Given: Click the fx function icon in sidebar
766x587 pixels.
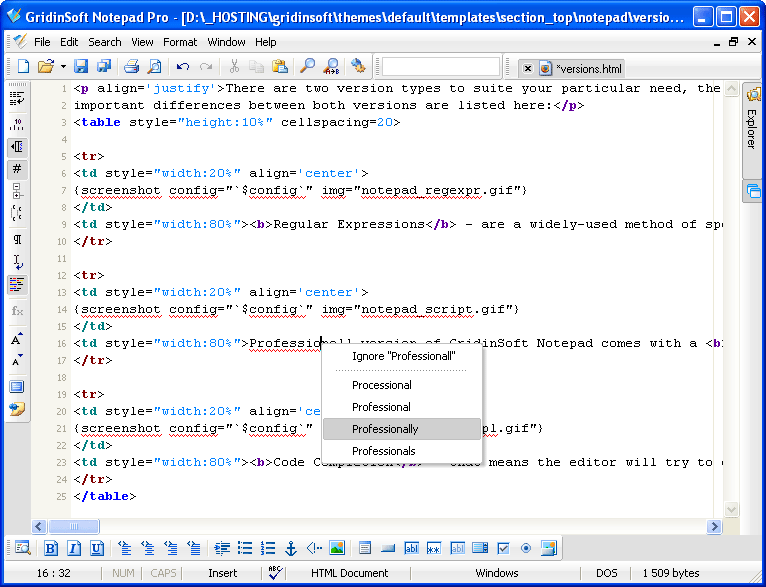Looking at the screenshot, I should click(17, 311).
